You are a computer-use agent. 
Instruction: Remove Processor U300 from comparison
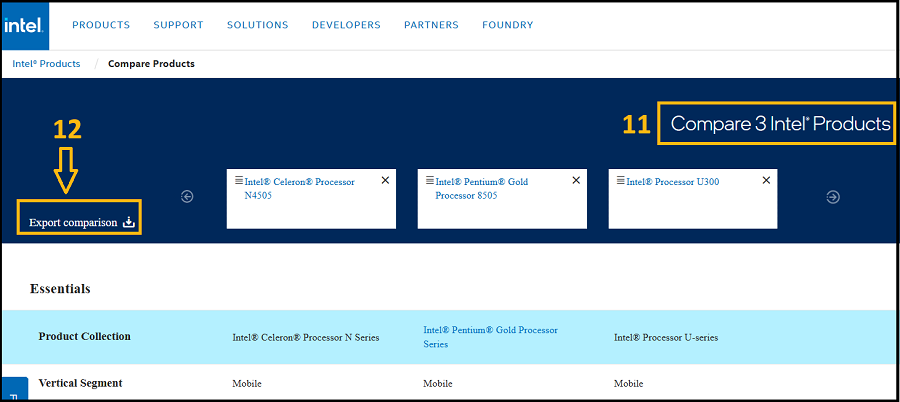766,180
